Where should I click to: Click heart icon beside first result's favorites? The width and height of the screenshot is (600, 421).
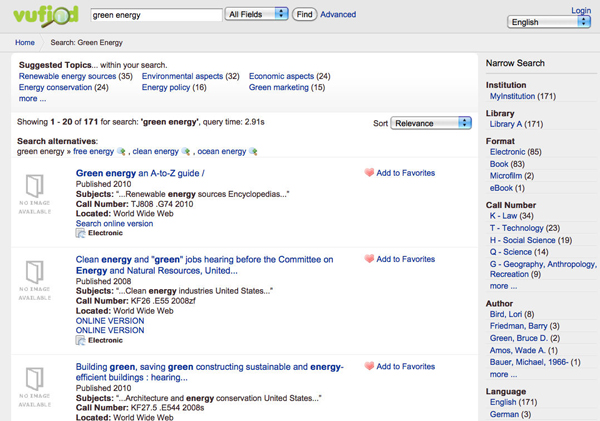[x=369, y=173]
